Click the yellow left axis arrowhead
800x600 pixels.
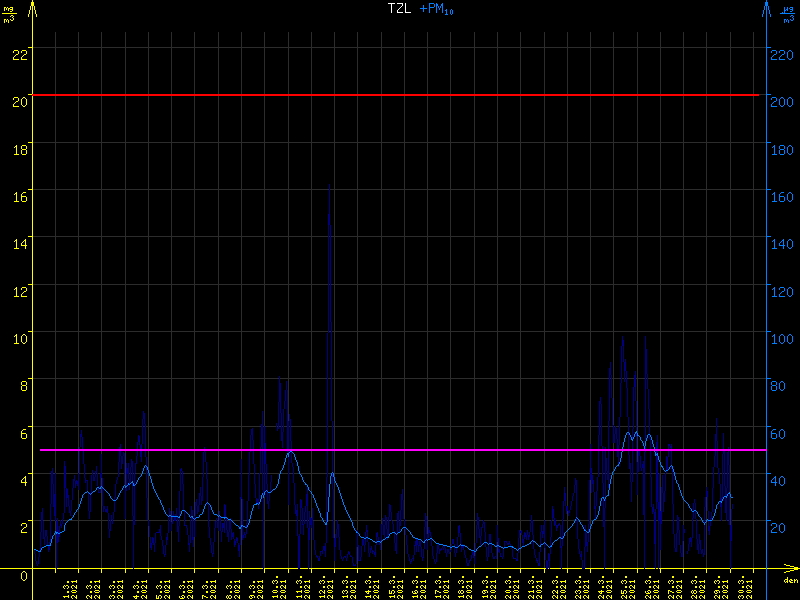click(x=33, y=9)
